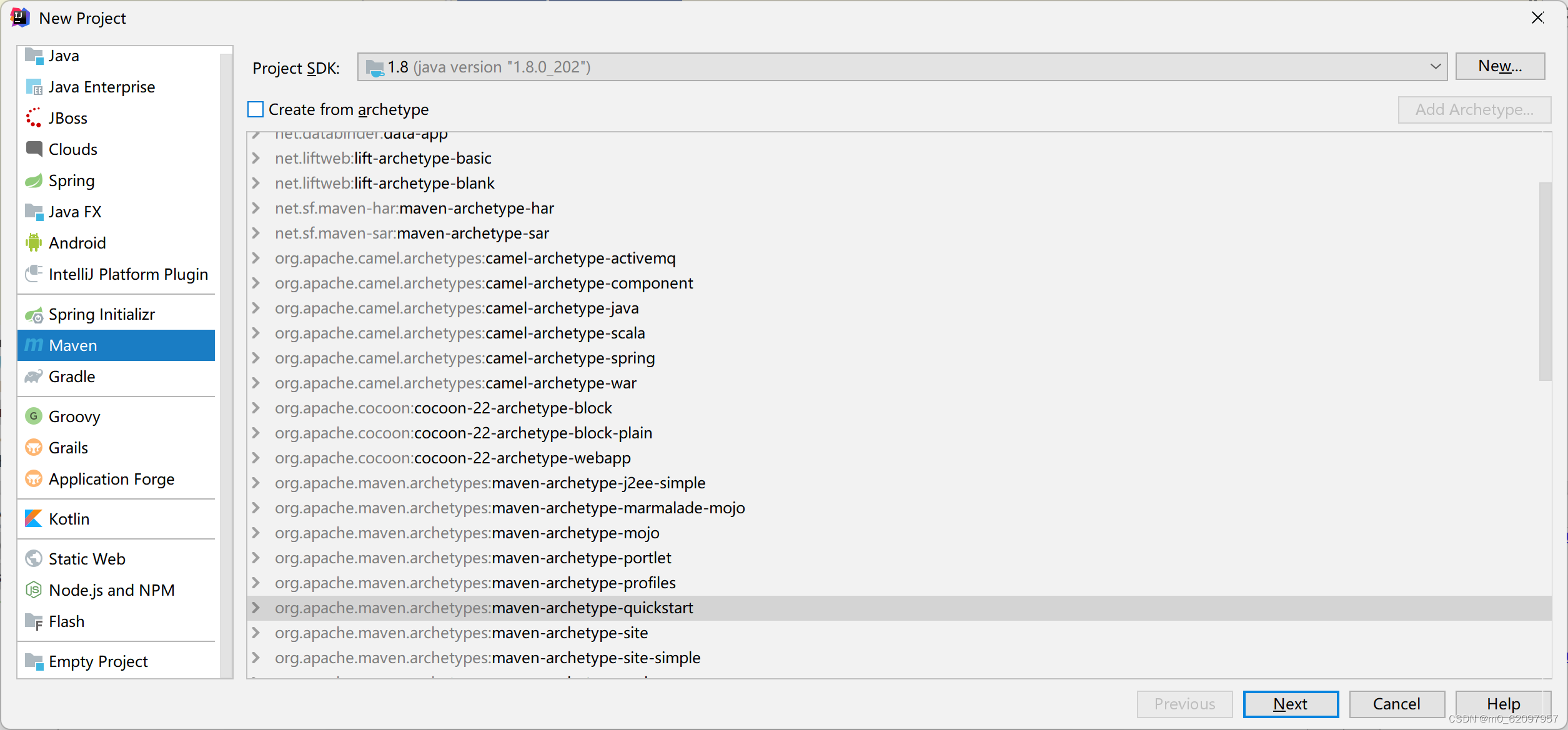
Task: Click the Clouds speech bubble icon
Action: (x=34, y=149)
